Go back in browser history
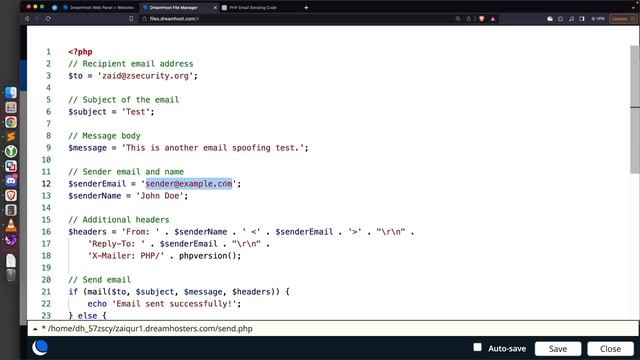Screen dimensions: 640x360 click(27, 19)
